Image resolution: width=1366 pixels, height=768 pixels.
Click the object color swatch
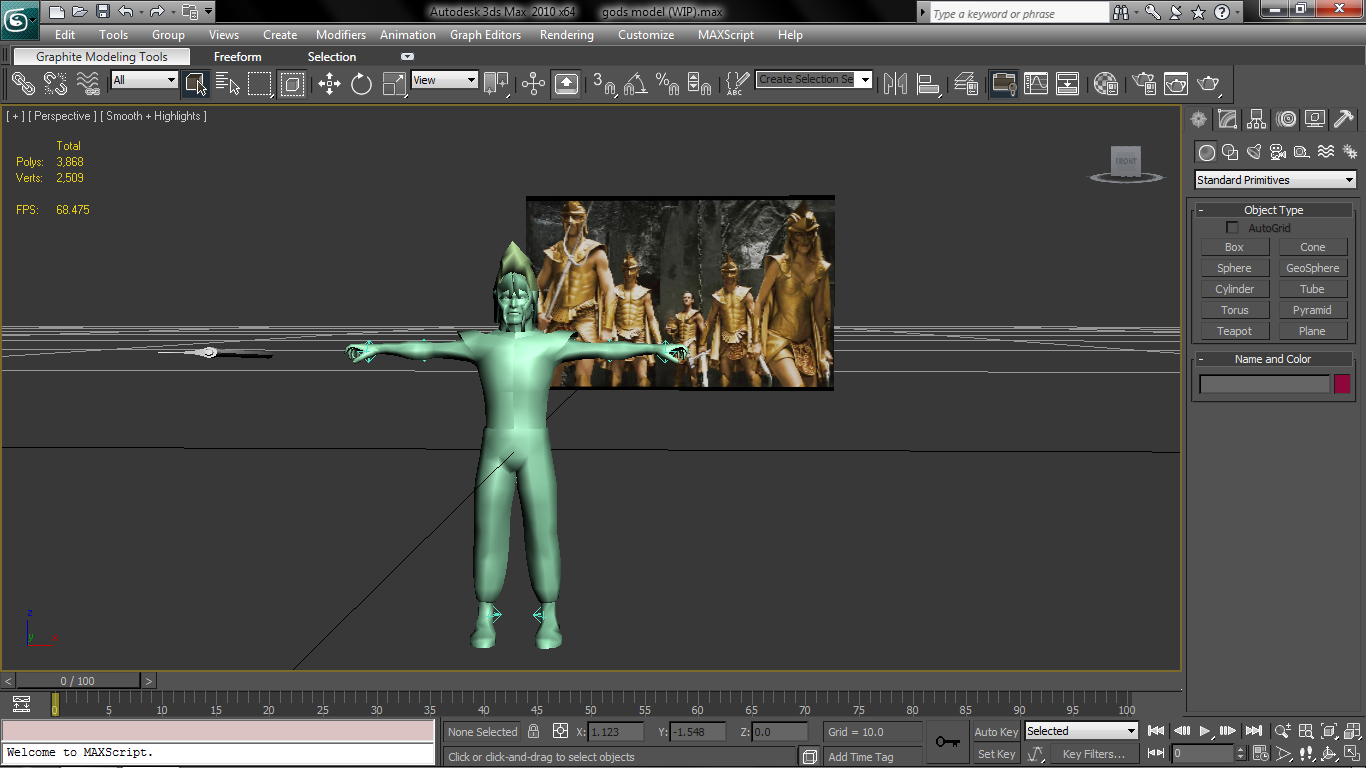1342,384
